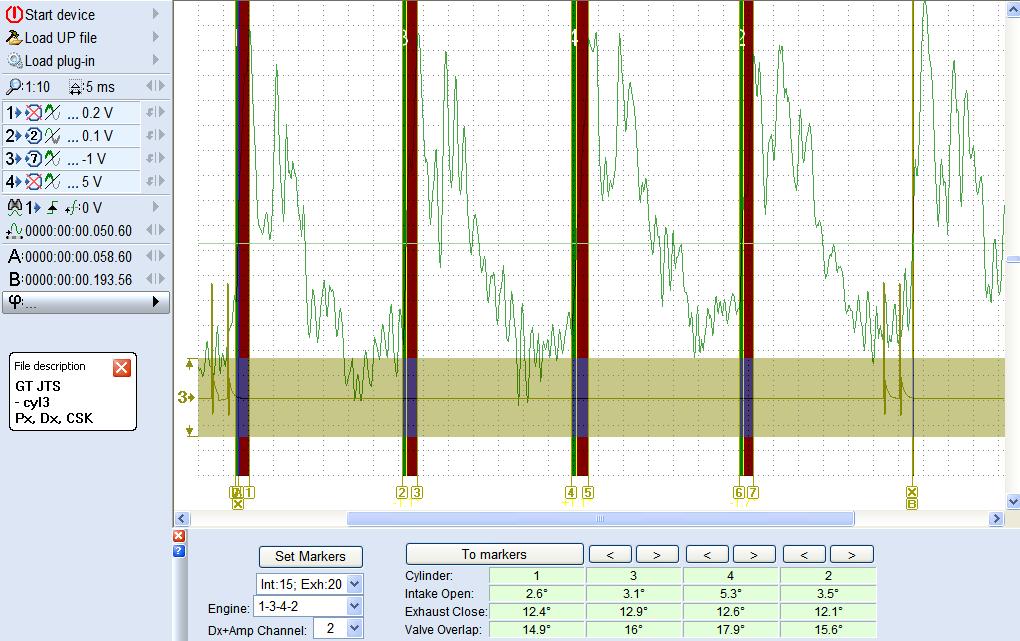Image resolution: width=1020 pixels, height=641 pixels.
Task: Click the magnifier zoom 1:10 icon
Action: pyautogui.click(x=14, y=87)
